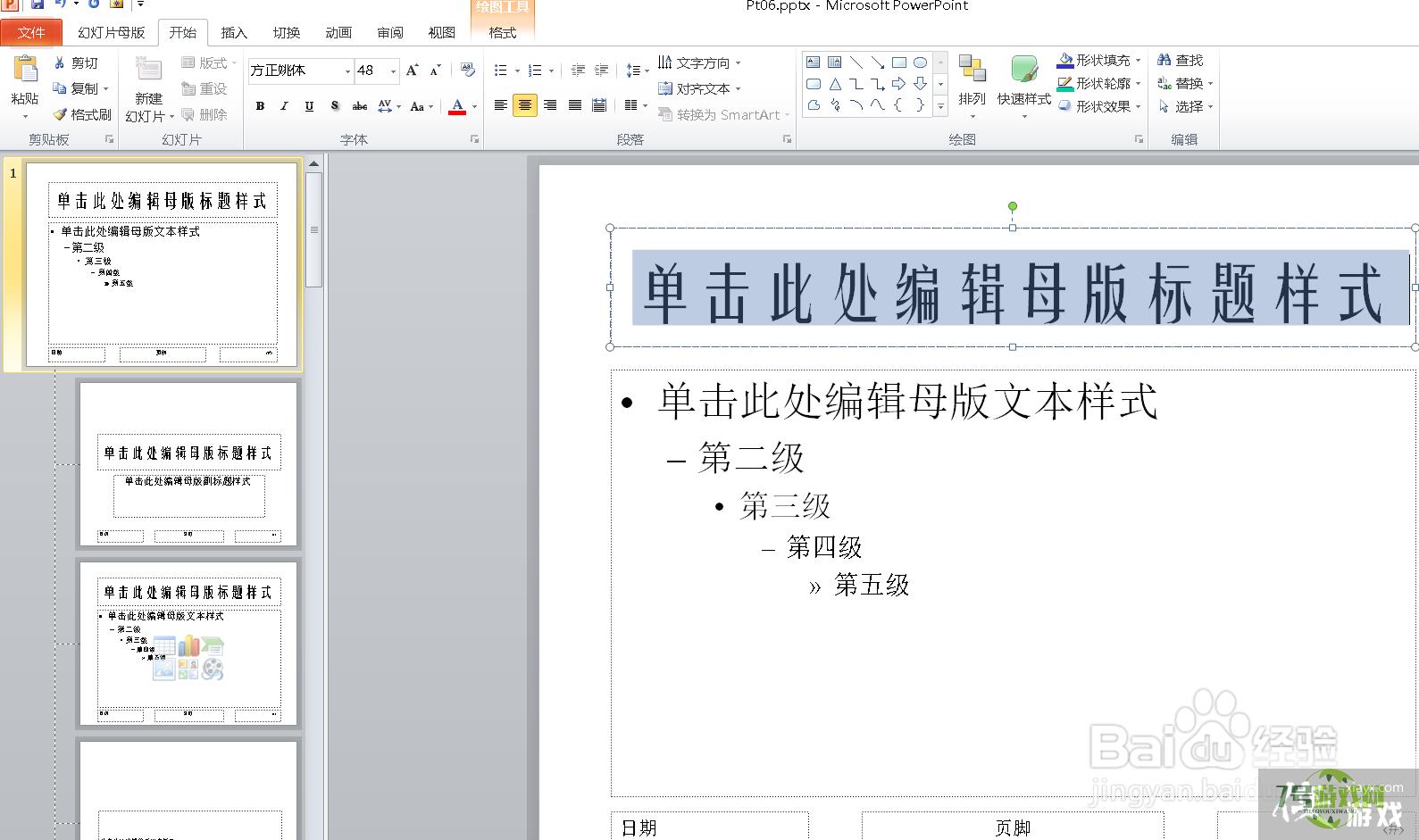Open the Arrange (排列) icon

(972, 70)
